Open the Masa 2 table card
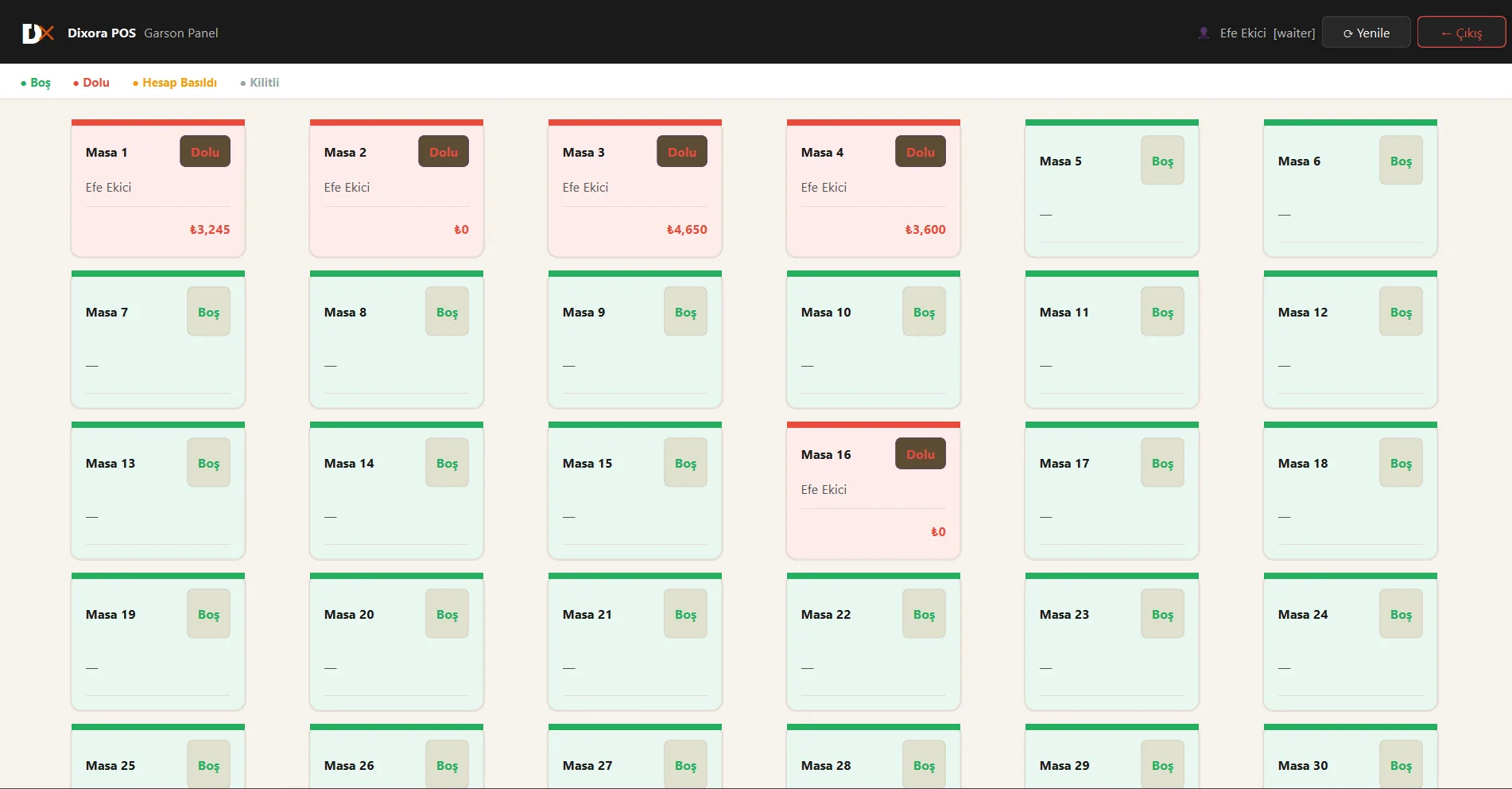The image size is (1512, 789). (397, 189)
